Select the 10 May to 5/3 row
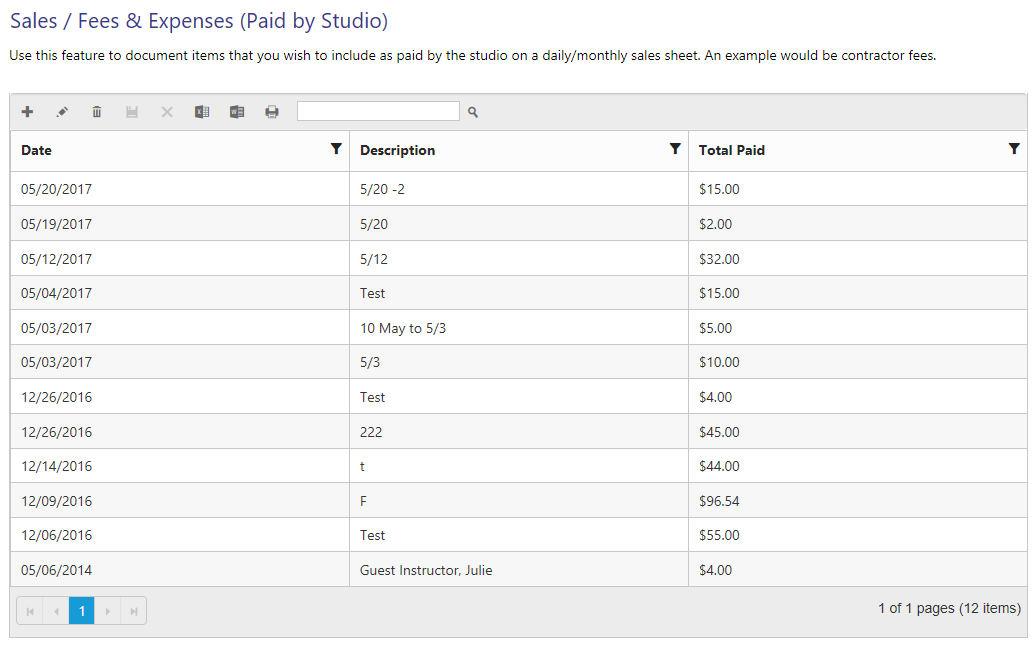The image size is (1033, 652). [x=403, y=328]
